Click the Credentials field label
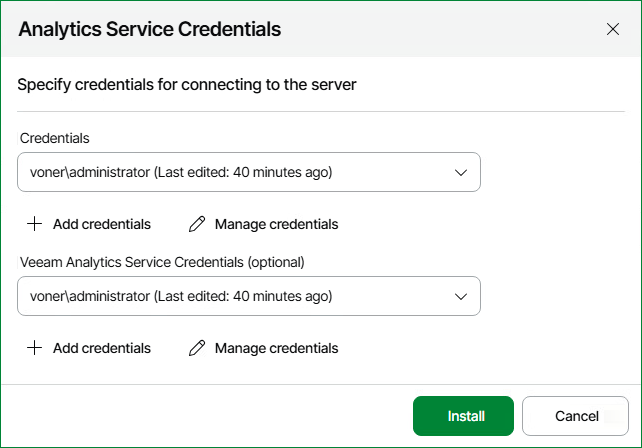The width and height of the screenshot is (642, 448). point(54,138)
